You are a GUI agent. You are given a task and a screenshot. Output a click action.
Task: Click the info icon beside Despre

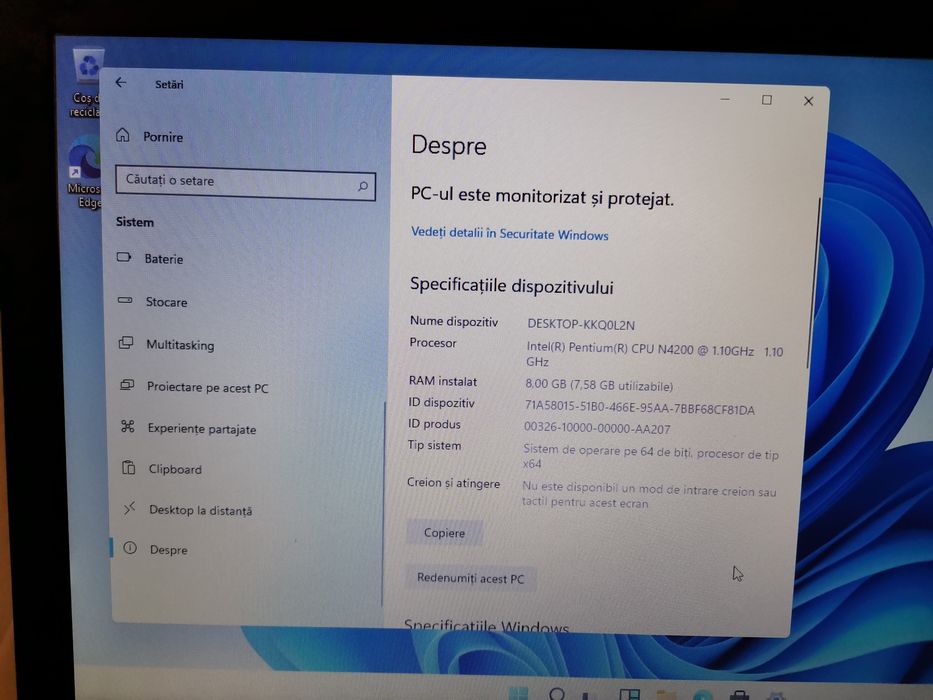tap(130, 548)
